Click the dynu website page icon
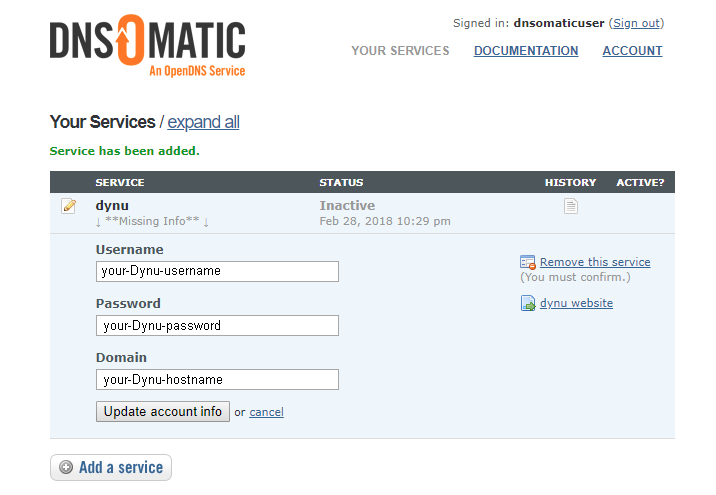Screen dimensions: 716x495 pos(528,303)
